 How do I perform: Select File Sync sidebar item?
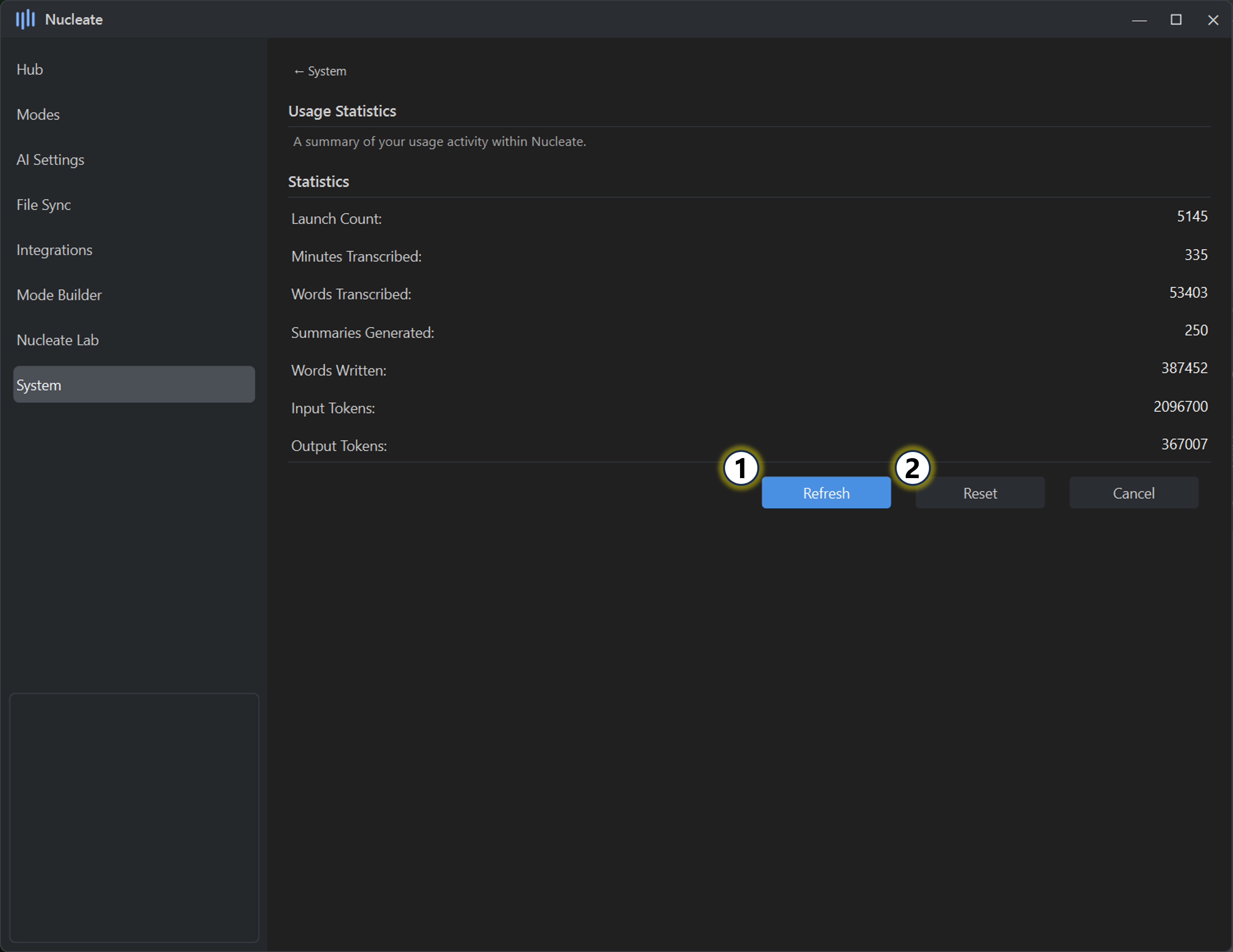coord(43,205)
